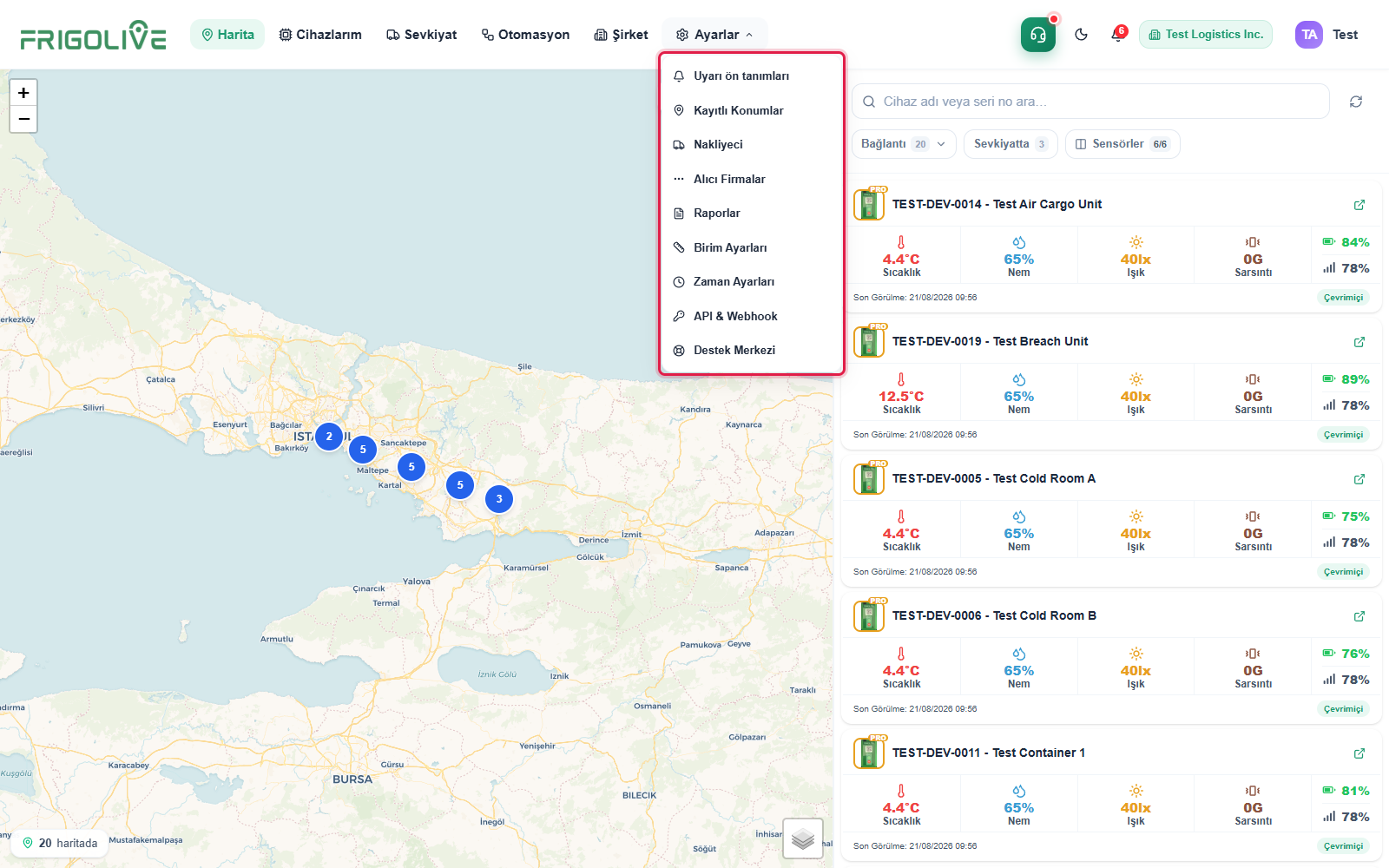Screen dimensions: 1389x868
Task: Click TEST-DEV-0019 device thumbnail
Action: click(869, 342)
